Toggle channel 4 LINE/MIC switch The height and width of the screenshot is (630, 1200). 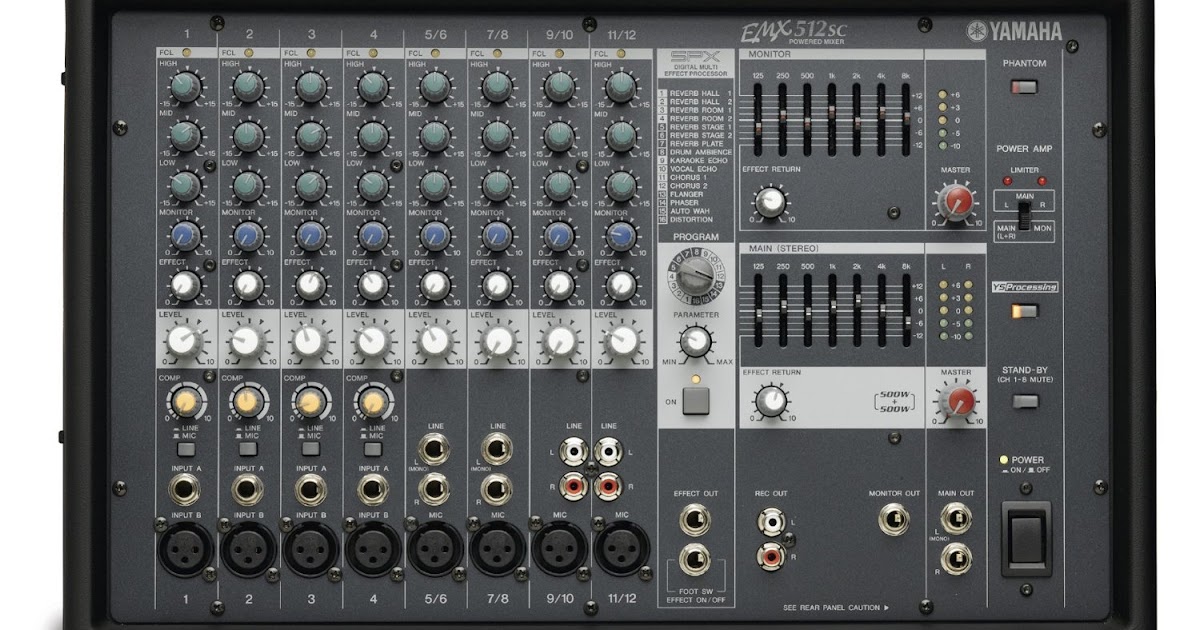click(372, 448)
